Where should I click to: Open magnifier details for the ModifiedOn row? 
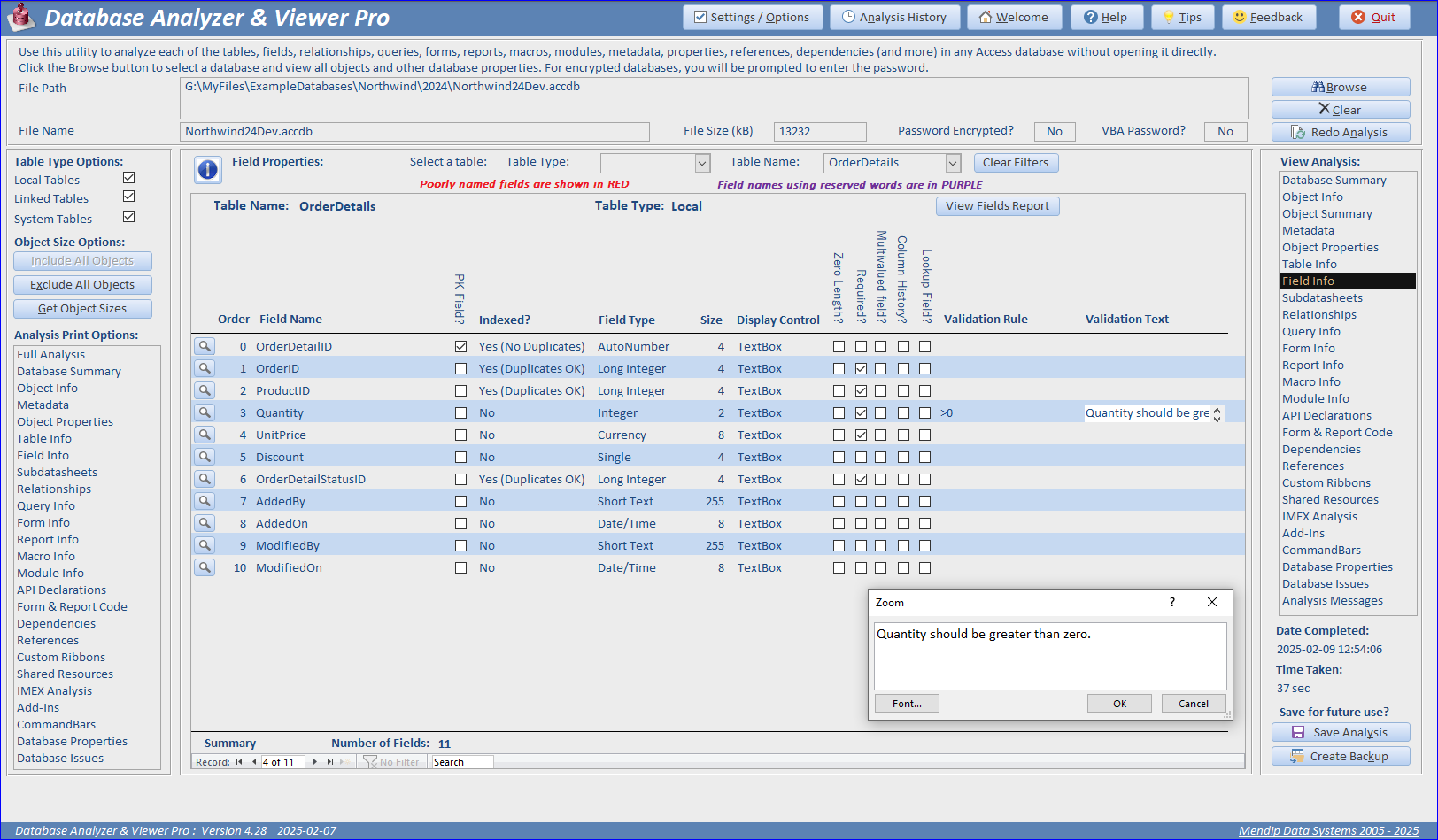click(x=205, y=567)
